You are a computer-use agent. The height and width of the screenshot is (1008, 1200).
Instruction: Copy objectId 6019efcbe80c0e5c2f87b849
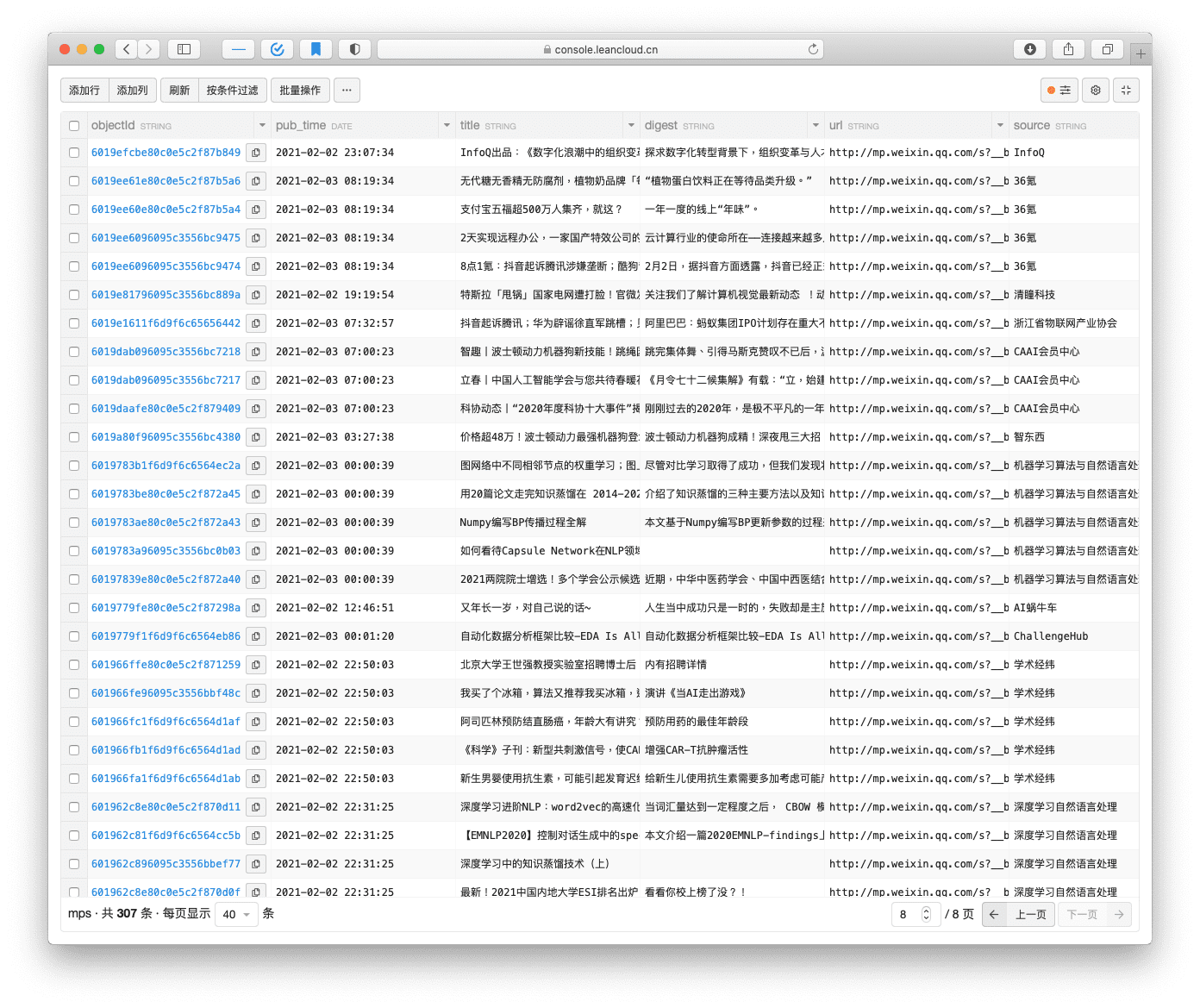pyautogui.click(x=256, y=153)
